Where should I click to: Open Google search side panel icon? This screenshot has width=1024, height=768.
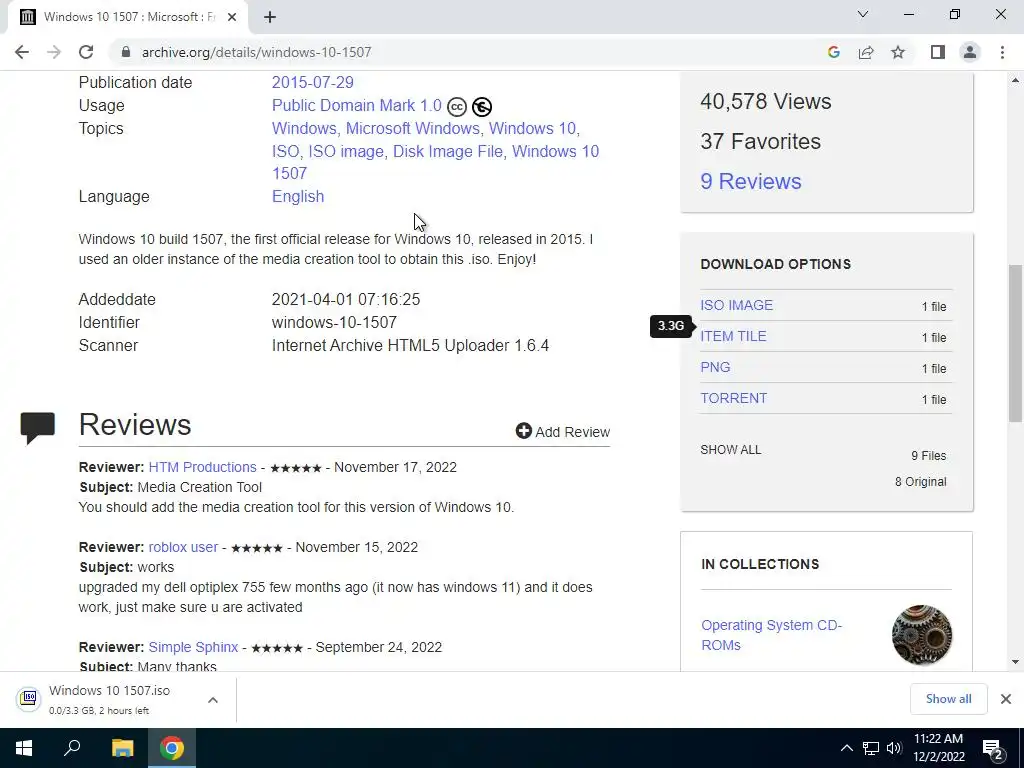[833, 52]
